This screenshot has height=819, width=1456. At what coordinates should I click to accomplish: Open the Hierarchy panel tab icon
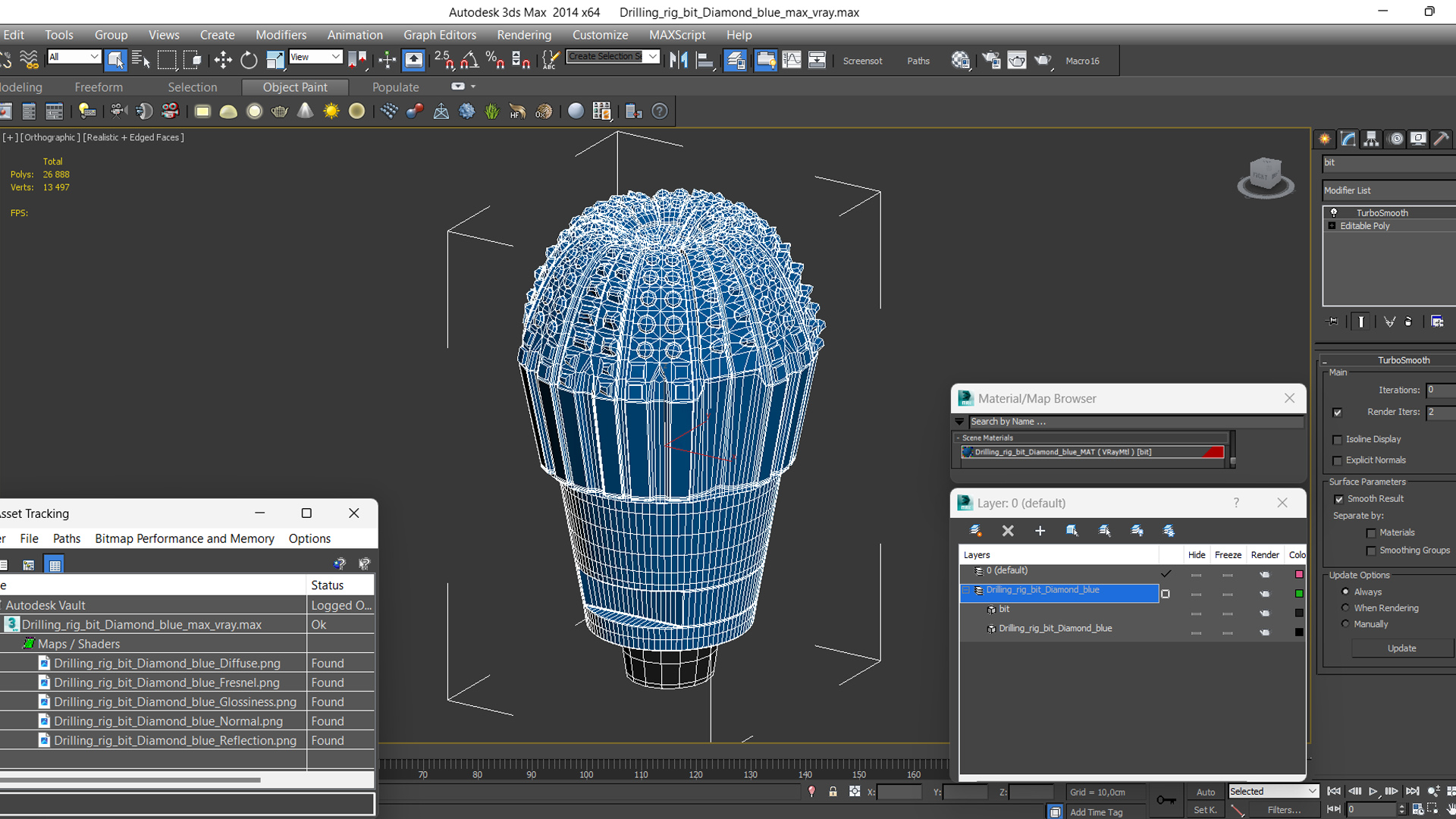(x=1371, y=139)
